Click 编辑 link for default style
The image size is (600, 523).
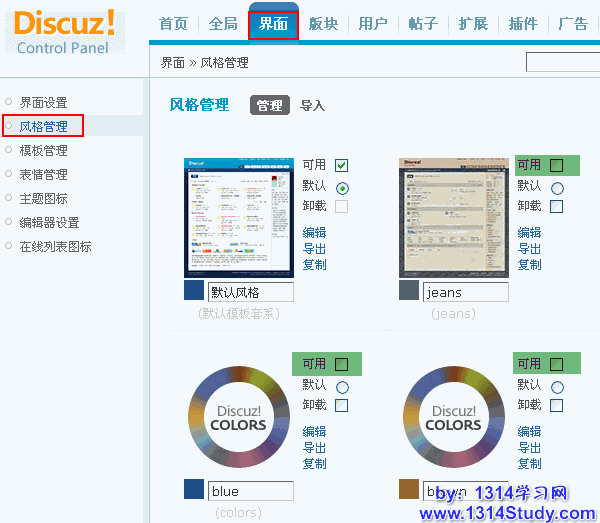click(x=315, y=233)
